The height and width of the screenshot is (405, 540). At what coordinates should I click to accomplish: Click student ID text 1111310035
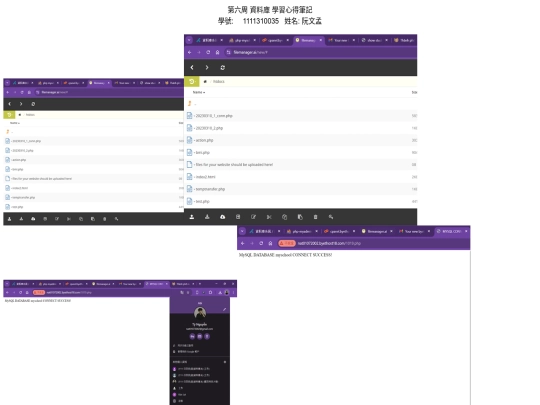[261, 21]
